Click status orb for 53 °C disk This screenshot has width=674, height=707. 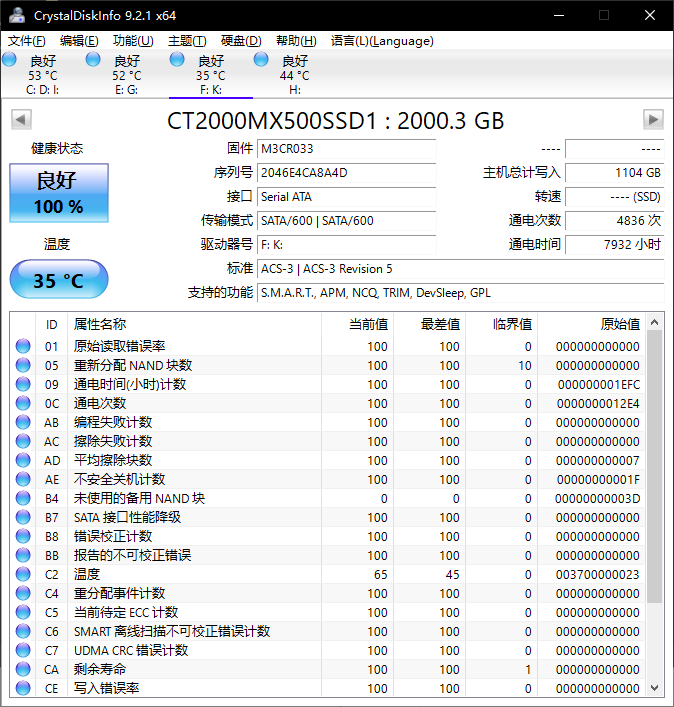pyautogui.click(x=9, y=59)
